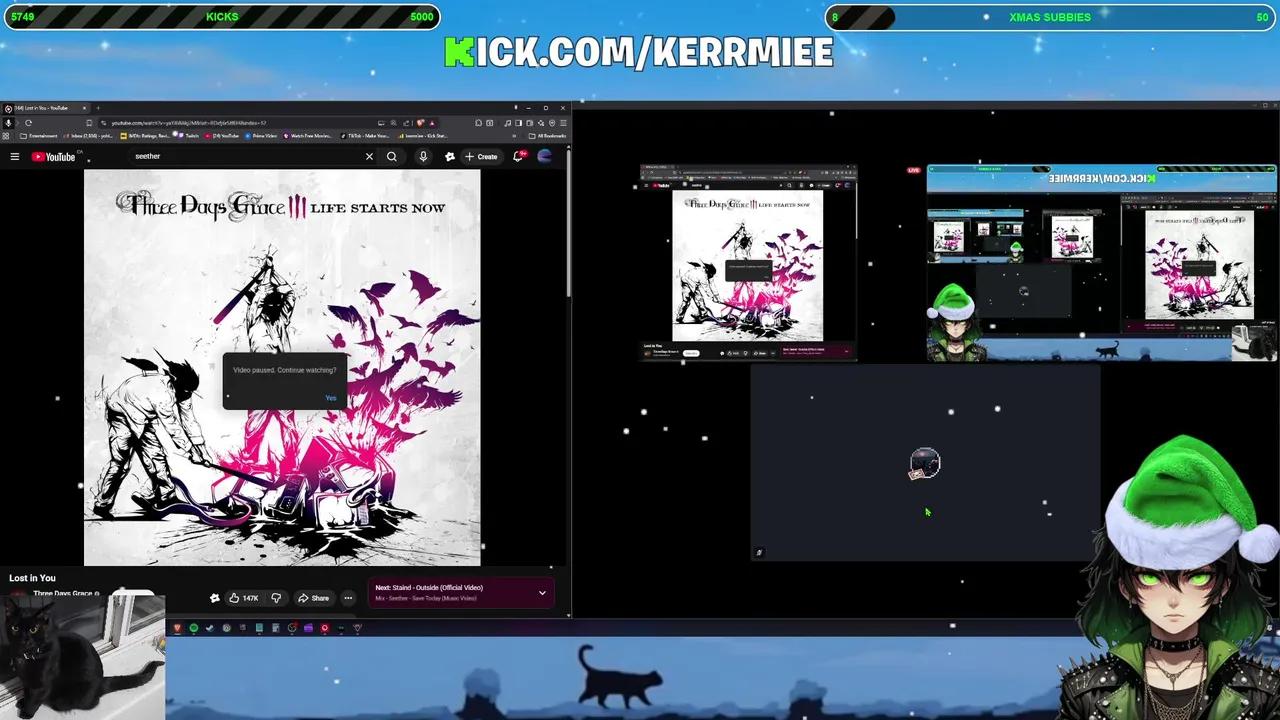Share the Lost in You video
This screenshot has height=720, width=1280.
click(x=313, y=598)
